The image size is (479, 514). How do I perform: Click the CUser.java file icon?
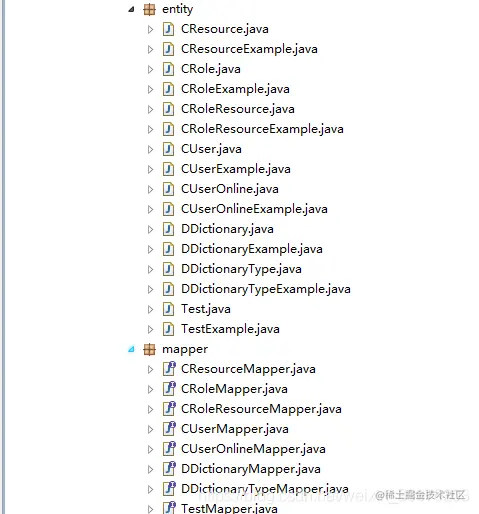click(x=168, y=149)
